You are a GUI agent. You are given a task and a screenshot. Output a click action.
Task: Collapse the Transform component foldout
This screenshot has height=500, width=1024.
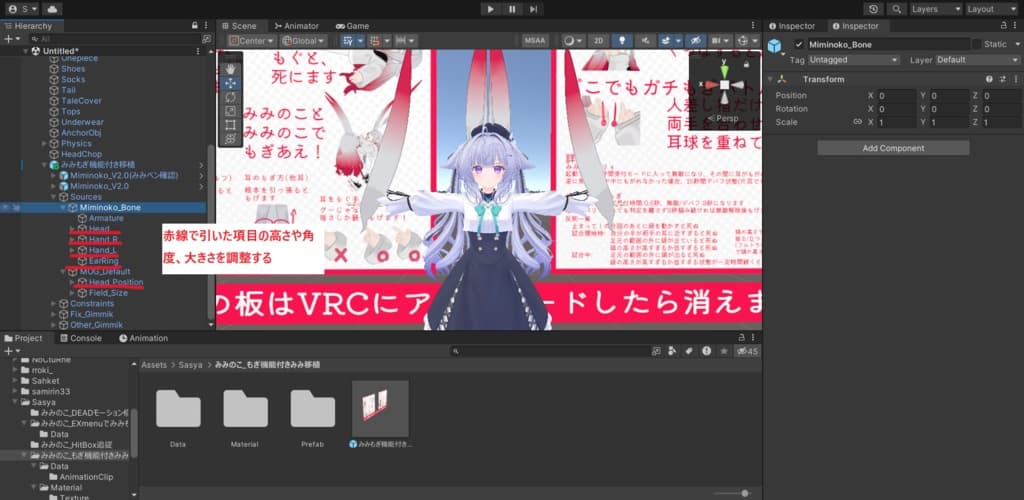[x=771, y=79]
